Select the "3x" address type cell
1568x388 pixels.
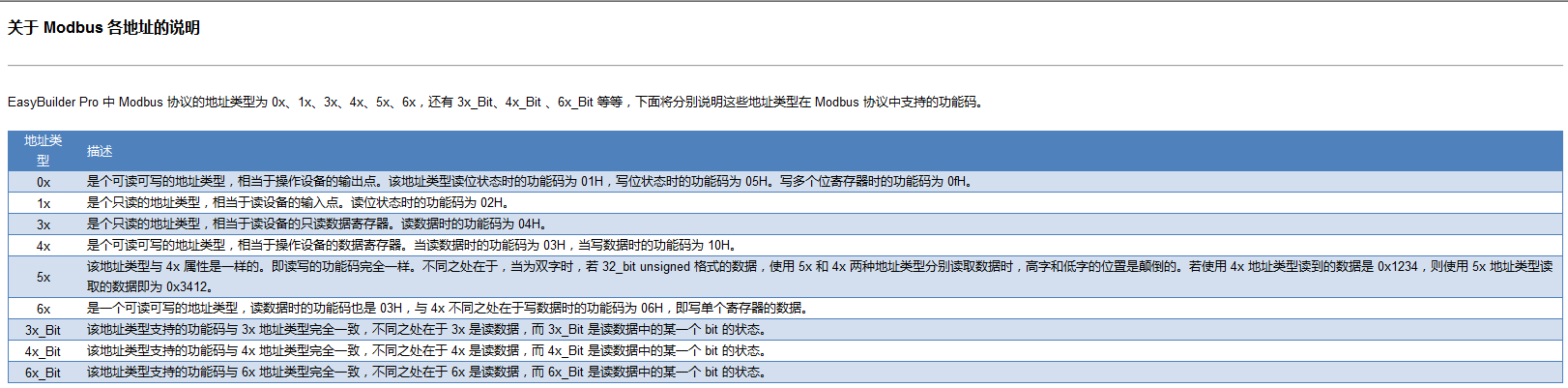point(44,224)
